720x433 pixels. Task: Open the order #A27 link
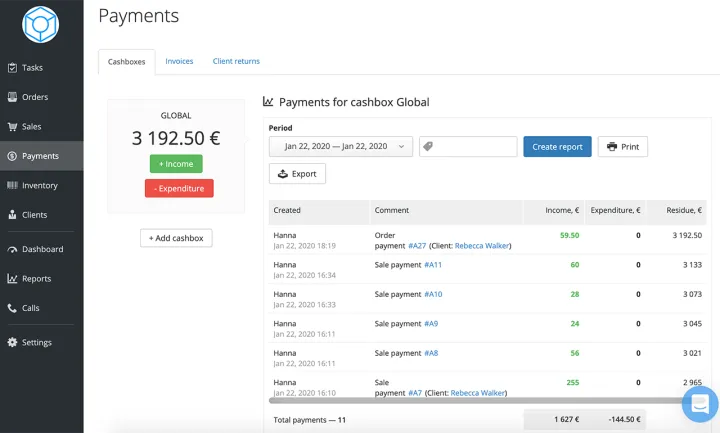(x=417, y=245)
